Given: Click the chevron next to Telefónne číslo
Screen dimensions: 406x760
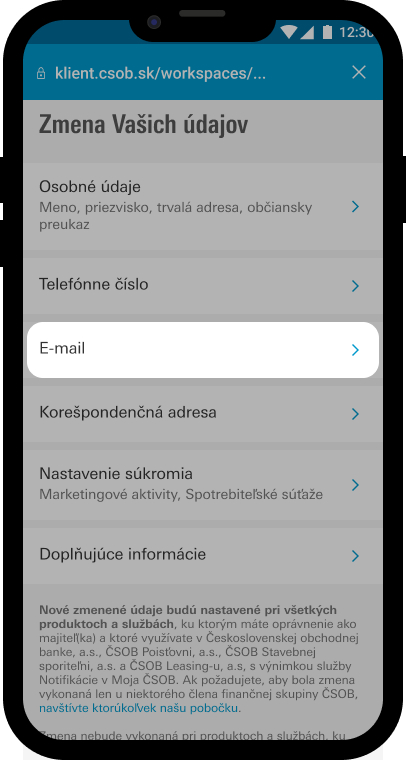Looking at the screenshot, I should coord(356,286).
